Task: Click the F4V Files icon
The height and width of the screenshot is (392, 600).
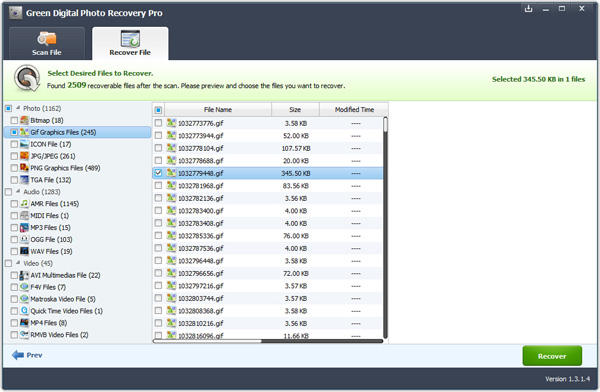Action: point(24,287)
